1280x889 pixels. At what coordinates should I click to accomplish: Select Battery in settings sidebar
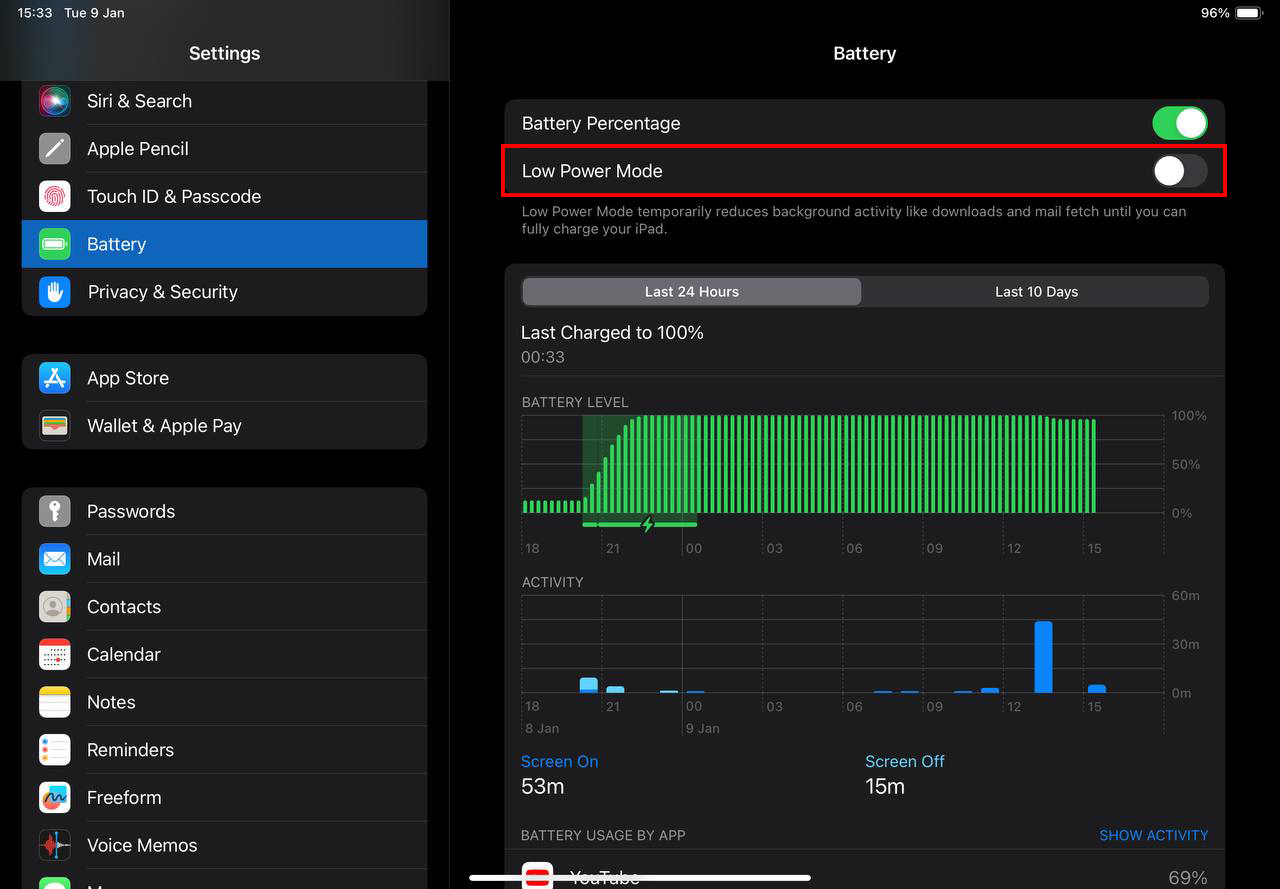coord(224,244)
